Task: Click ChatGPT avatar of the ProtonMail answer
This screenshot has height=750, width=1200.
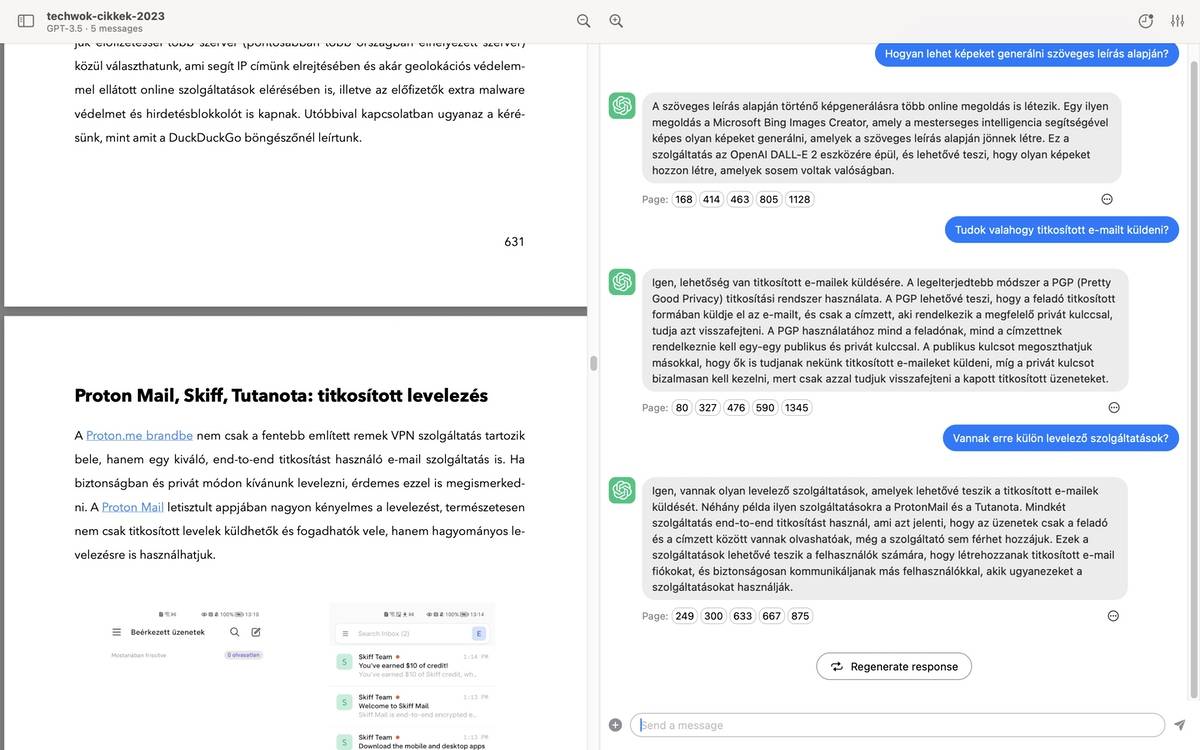Action: point(622,490)
